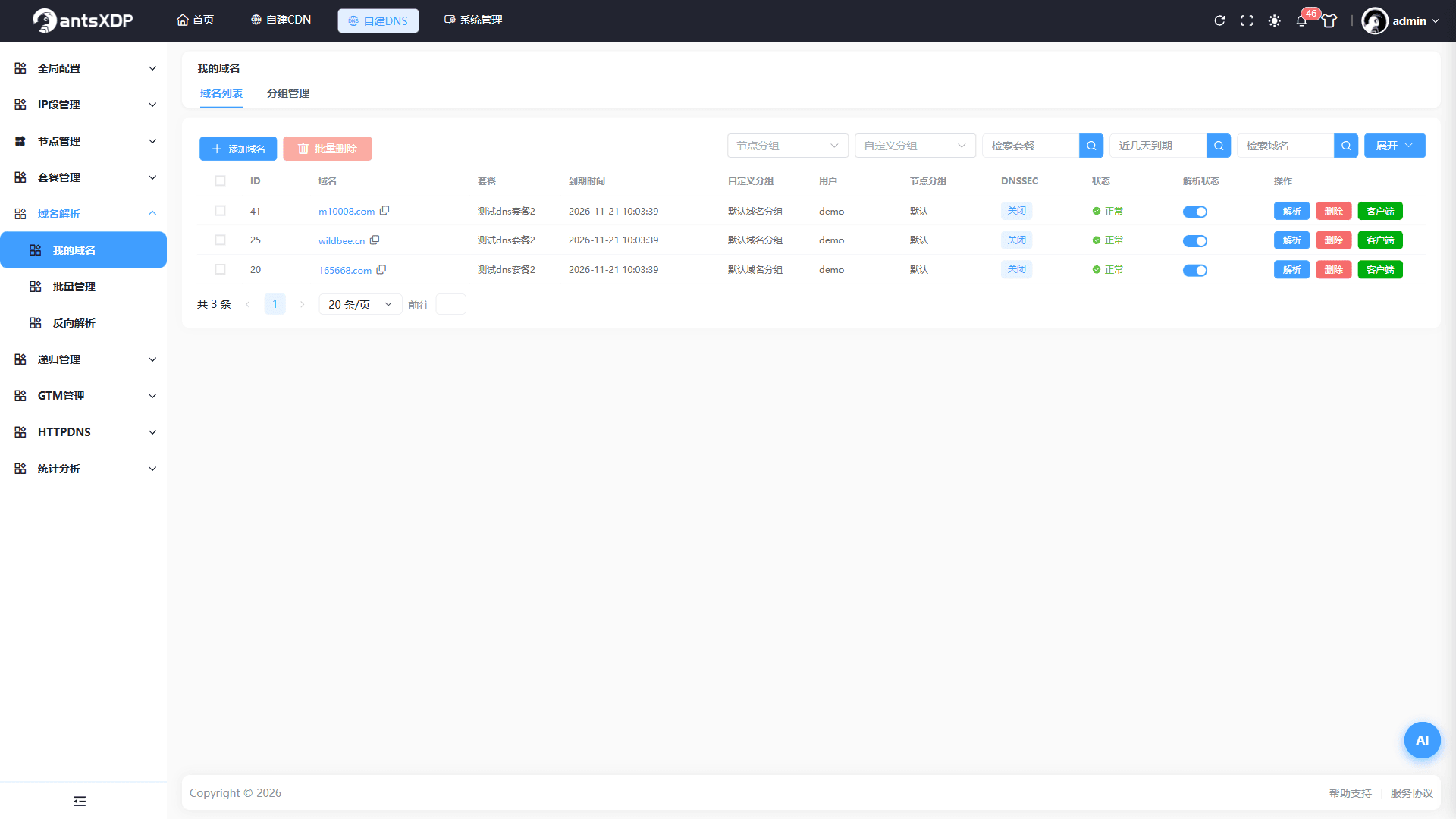Copy domain 165668.com with copy icon

[x=381, y=269]
